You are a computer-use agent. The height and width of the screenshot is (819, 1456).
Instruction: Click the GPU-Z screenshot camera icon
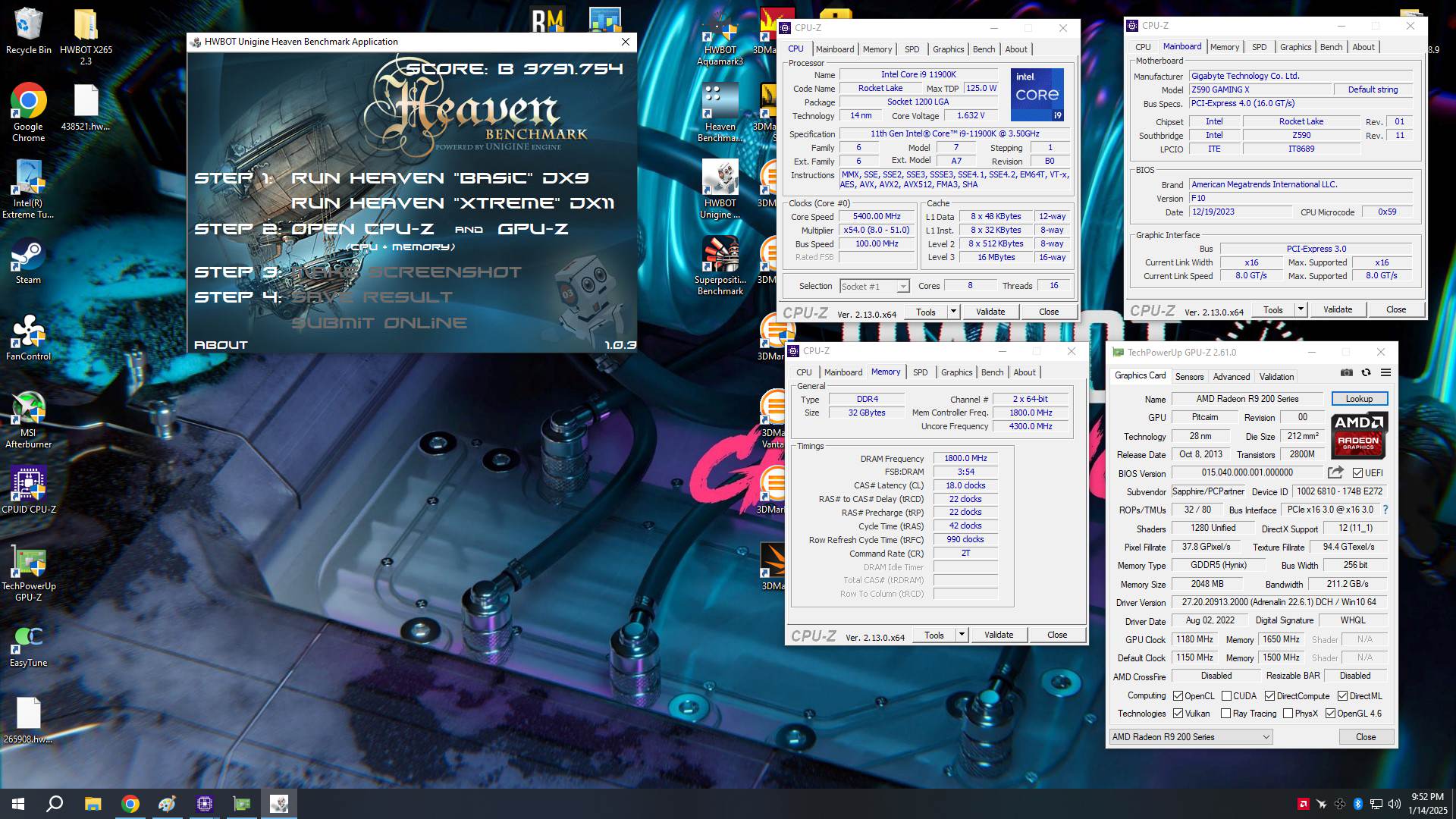(1347, 372)
